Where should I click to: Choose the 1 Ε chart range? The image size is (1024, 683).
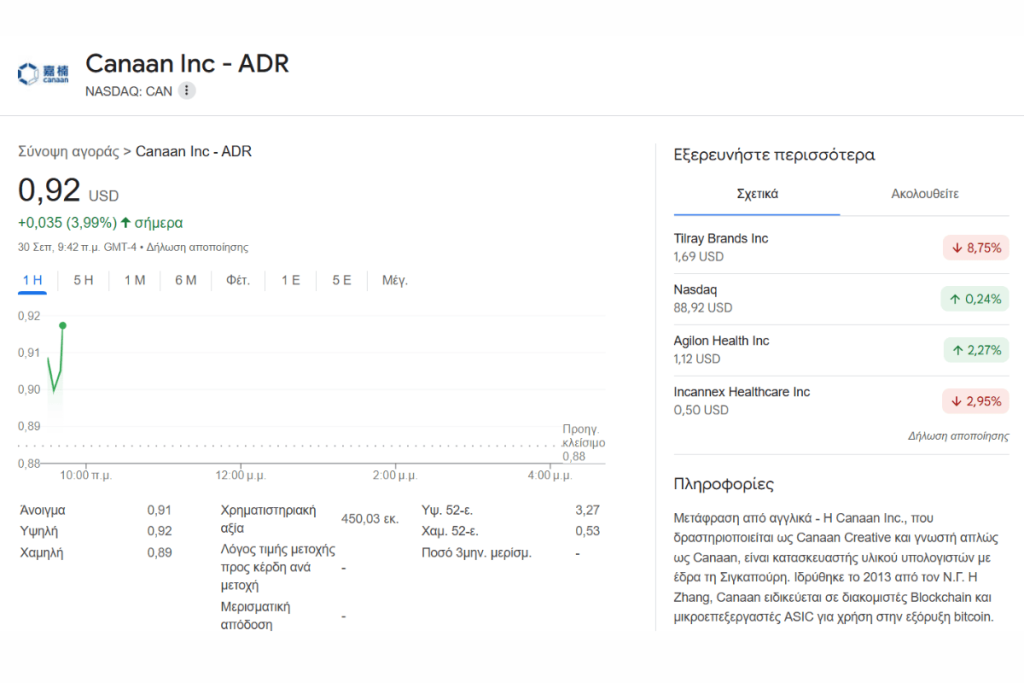[291, 280]
